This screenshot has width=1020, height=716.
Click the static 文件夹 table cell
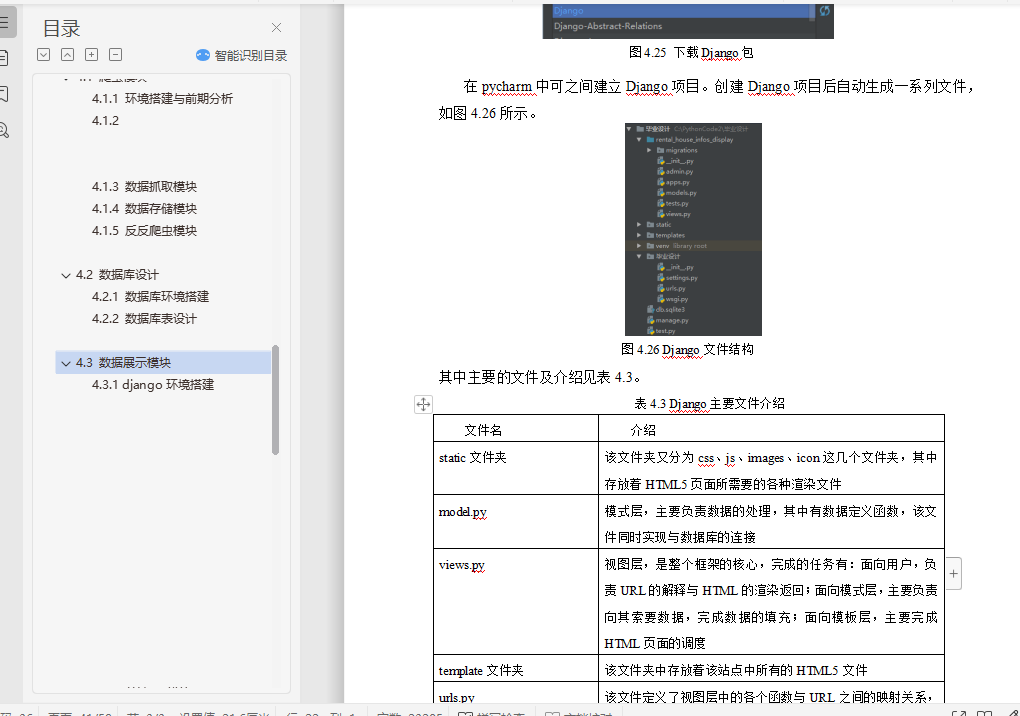pos(516,468)
